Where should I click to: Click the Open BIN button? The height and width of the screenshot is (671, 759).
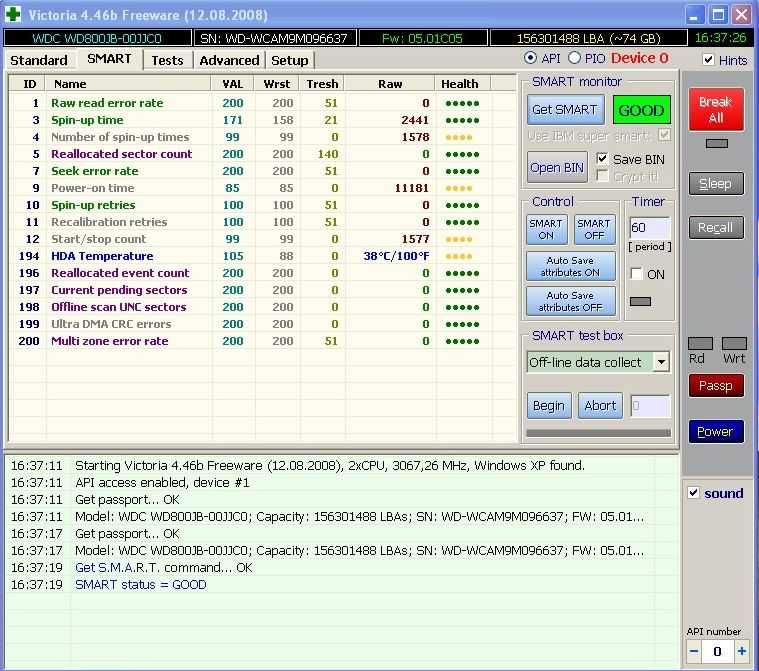[x=557, y=168]
